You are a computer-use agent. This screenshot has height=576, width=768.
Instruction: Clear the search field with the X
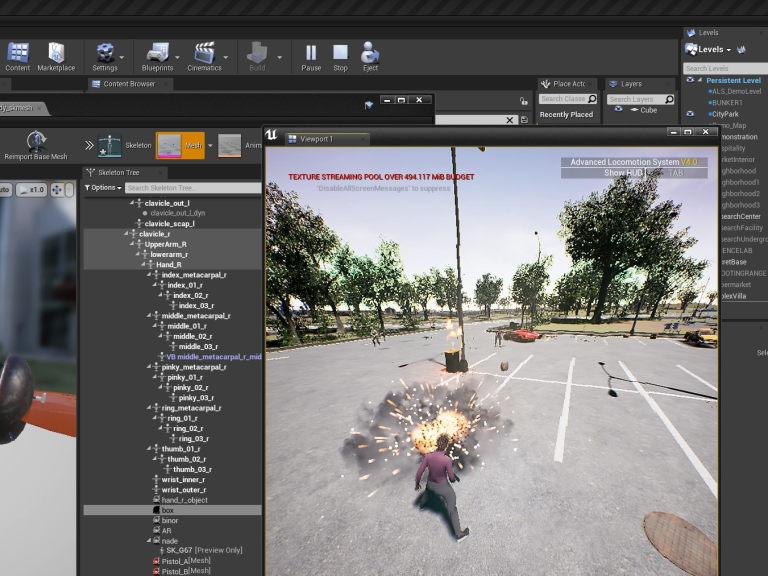[509, 120]
